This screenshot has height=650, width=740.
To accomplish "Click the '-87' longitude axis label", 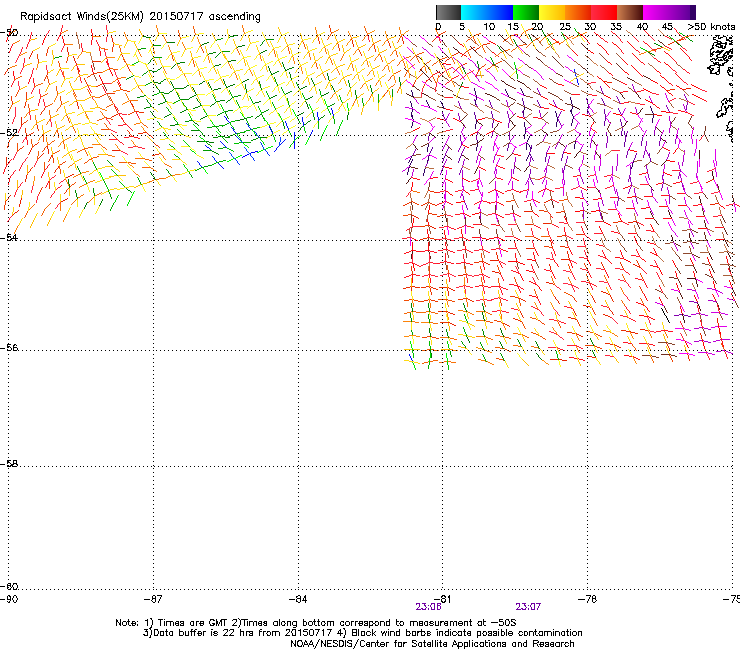I will coord(153,599).
